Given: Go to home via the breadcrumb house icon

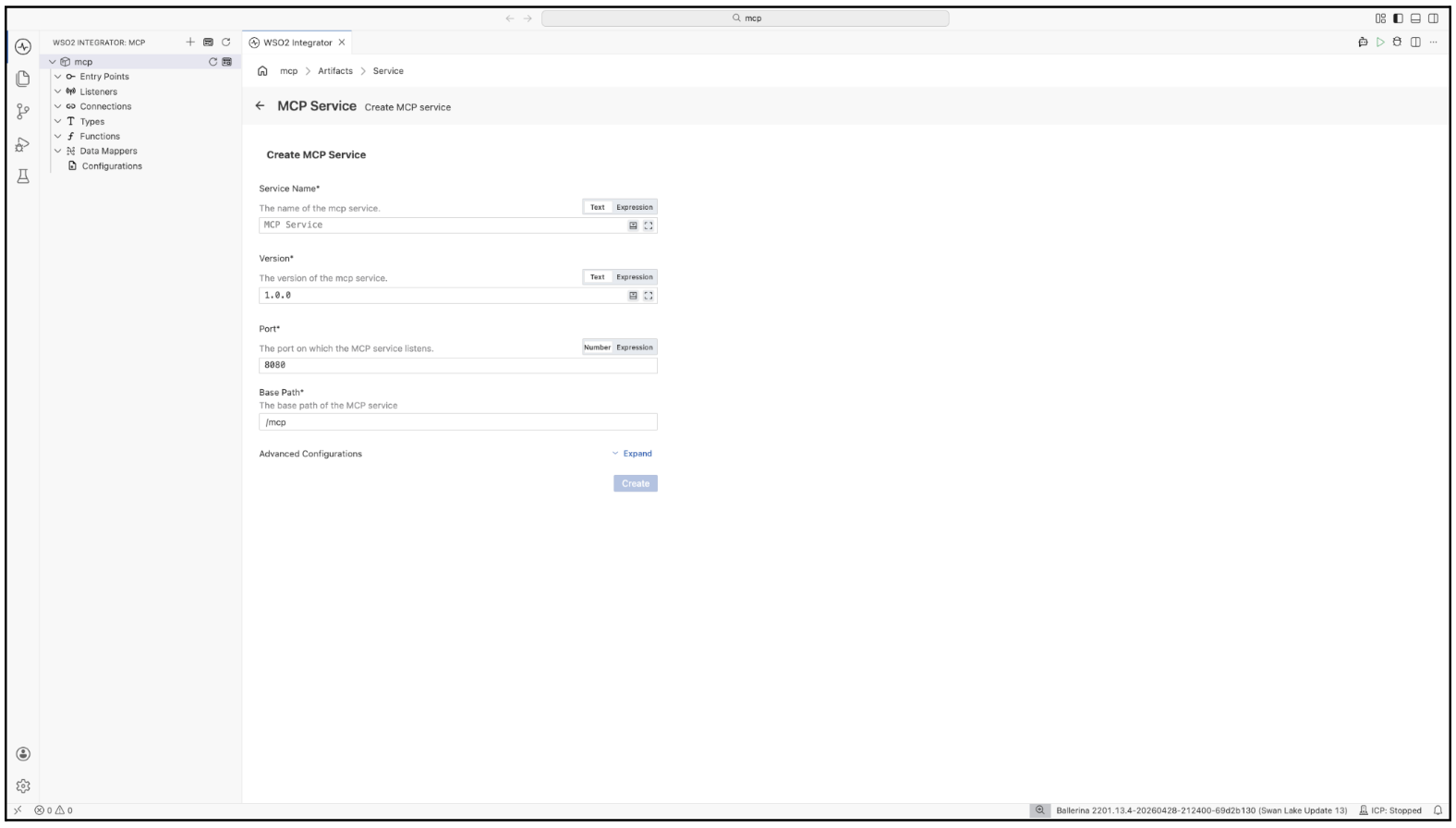Looking at the screenshot, I should click(x=263, y=71).
